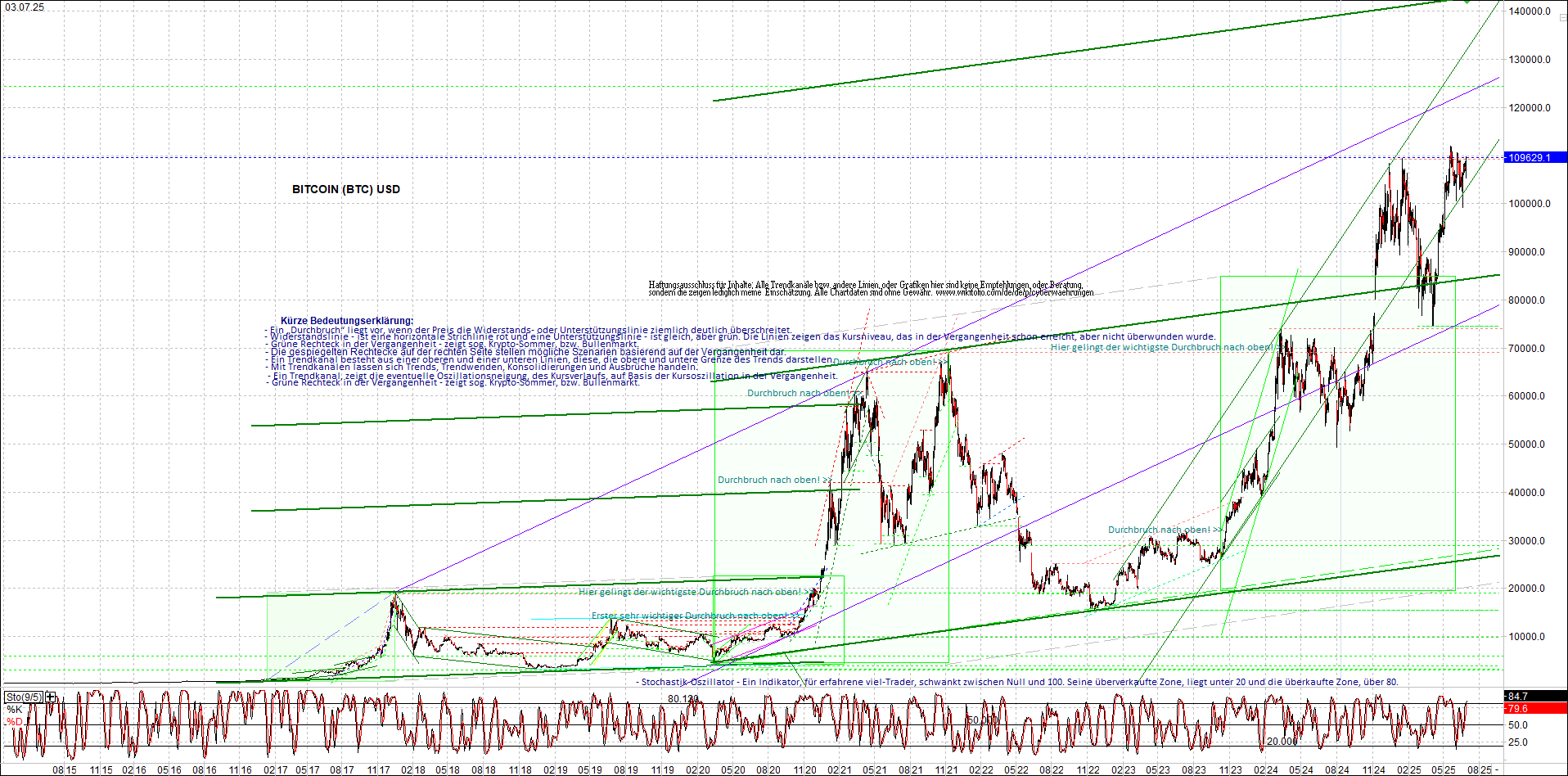Click the 30000.0 price axis label
Image resolution: width=1568 pixels, height=776 pixels.
click(1527, 541)
